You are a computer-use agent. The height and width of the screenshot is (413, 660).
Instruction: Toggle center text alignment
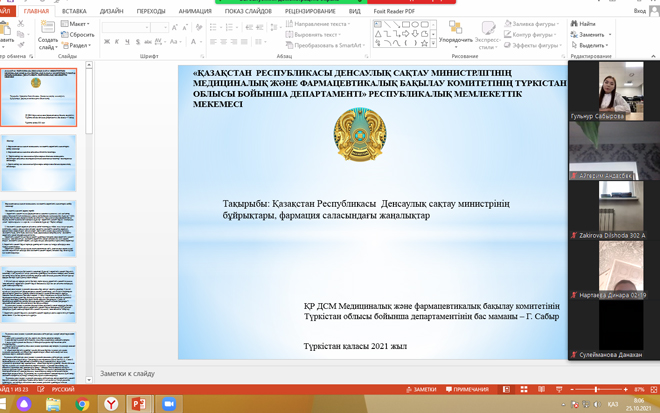224,42
